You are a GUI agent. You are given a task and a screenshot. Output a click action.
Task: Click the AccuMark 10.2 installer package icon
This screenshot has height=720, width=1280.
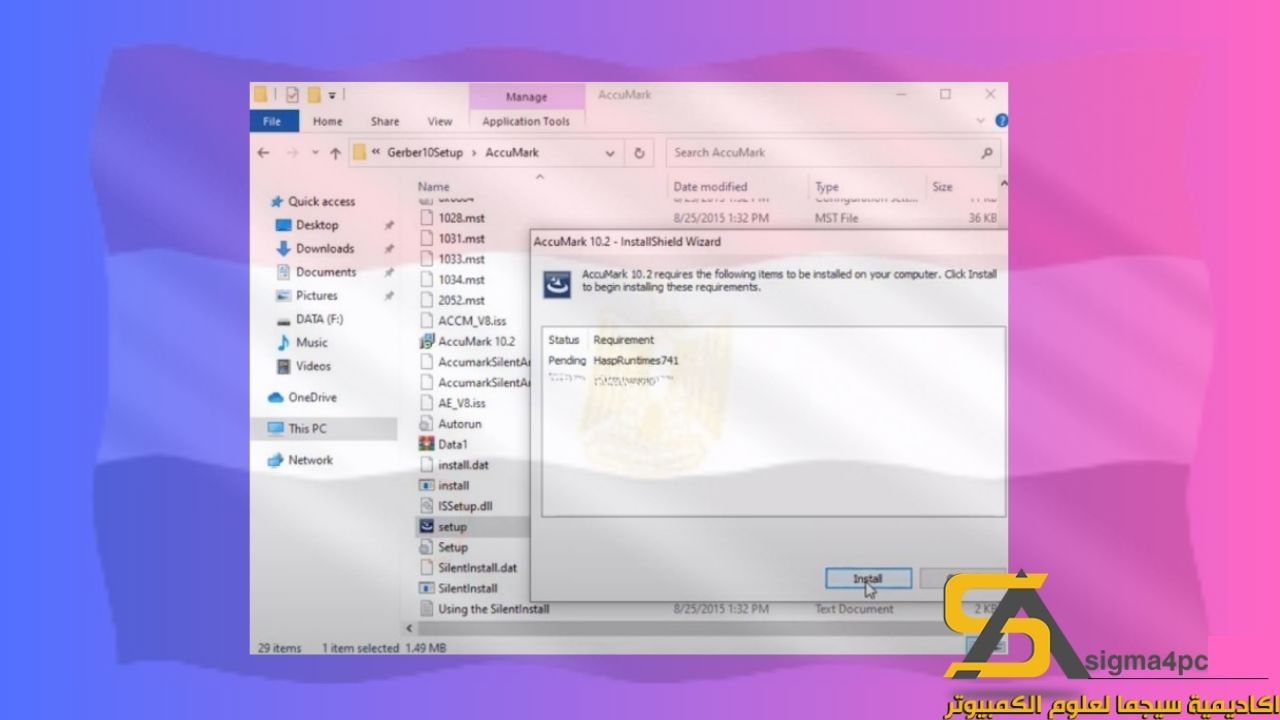(x=425, y=342)
